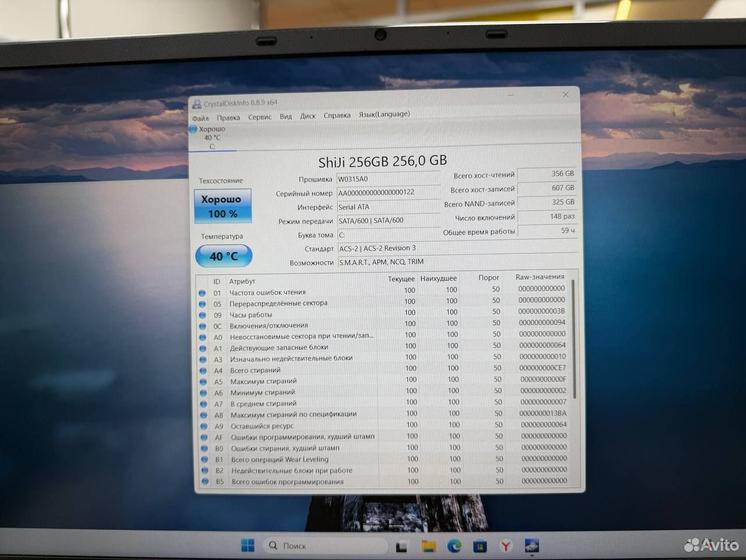Click status icon of row A7 В среднем стираний

(204, 404)
